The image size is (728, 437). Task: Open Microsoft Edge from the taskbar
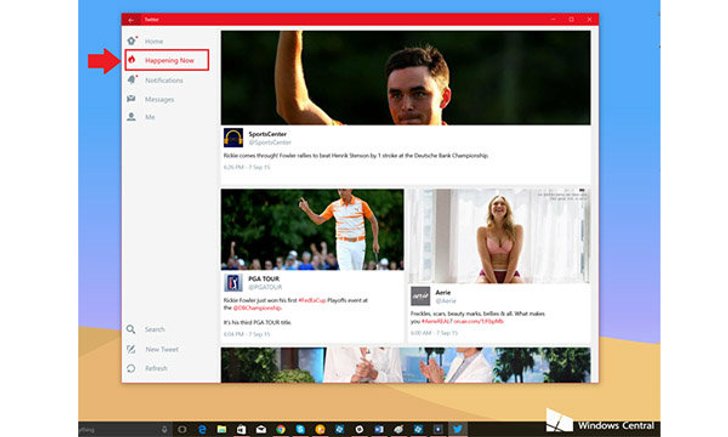point(202,430)
